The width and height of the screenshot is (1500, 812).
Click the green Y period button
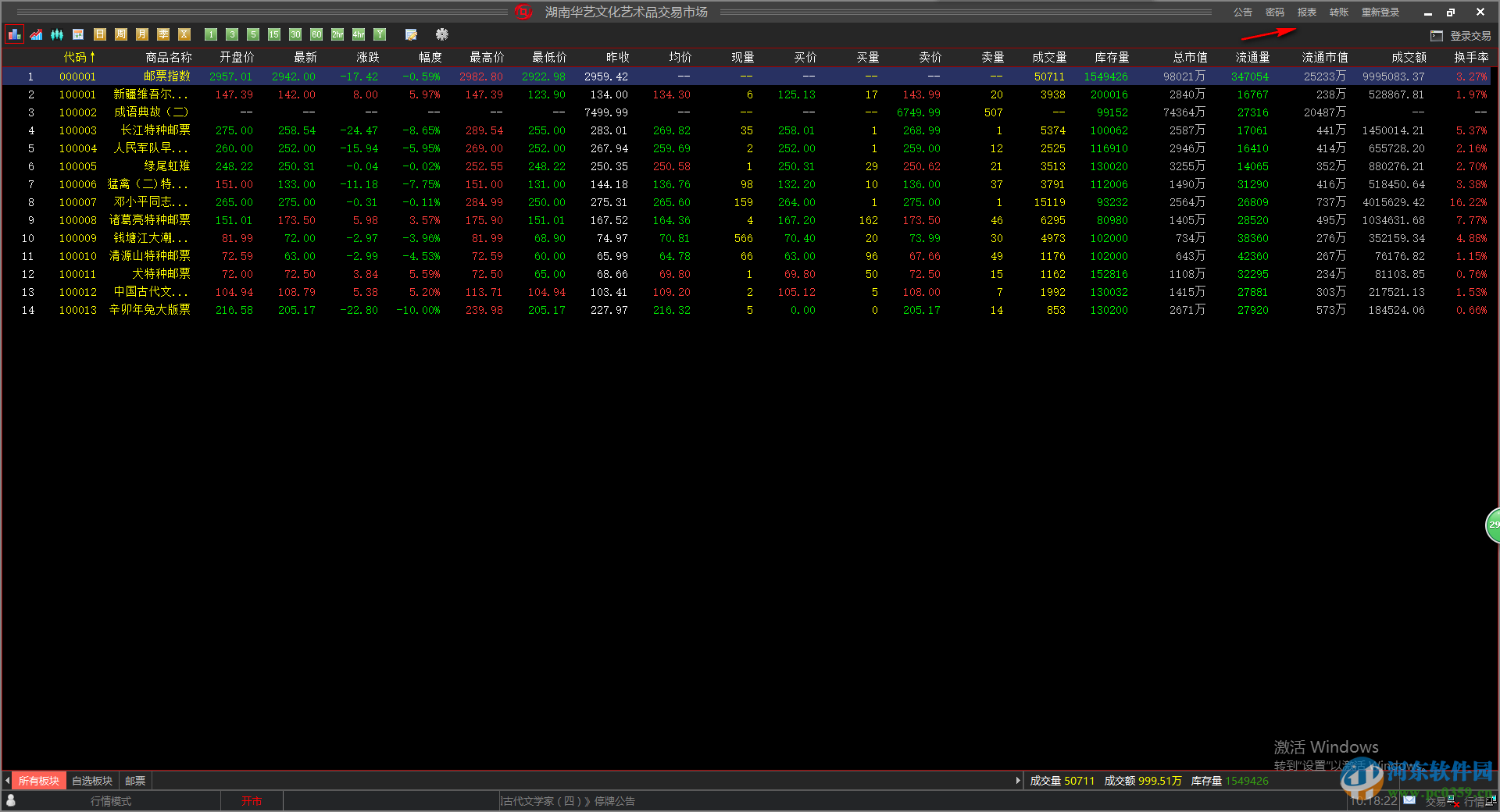(x=380, y=34)
